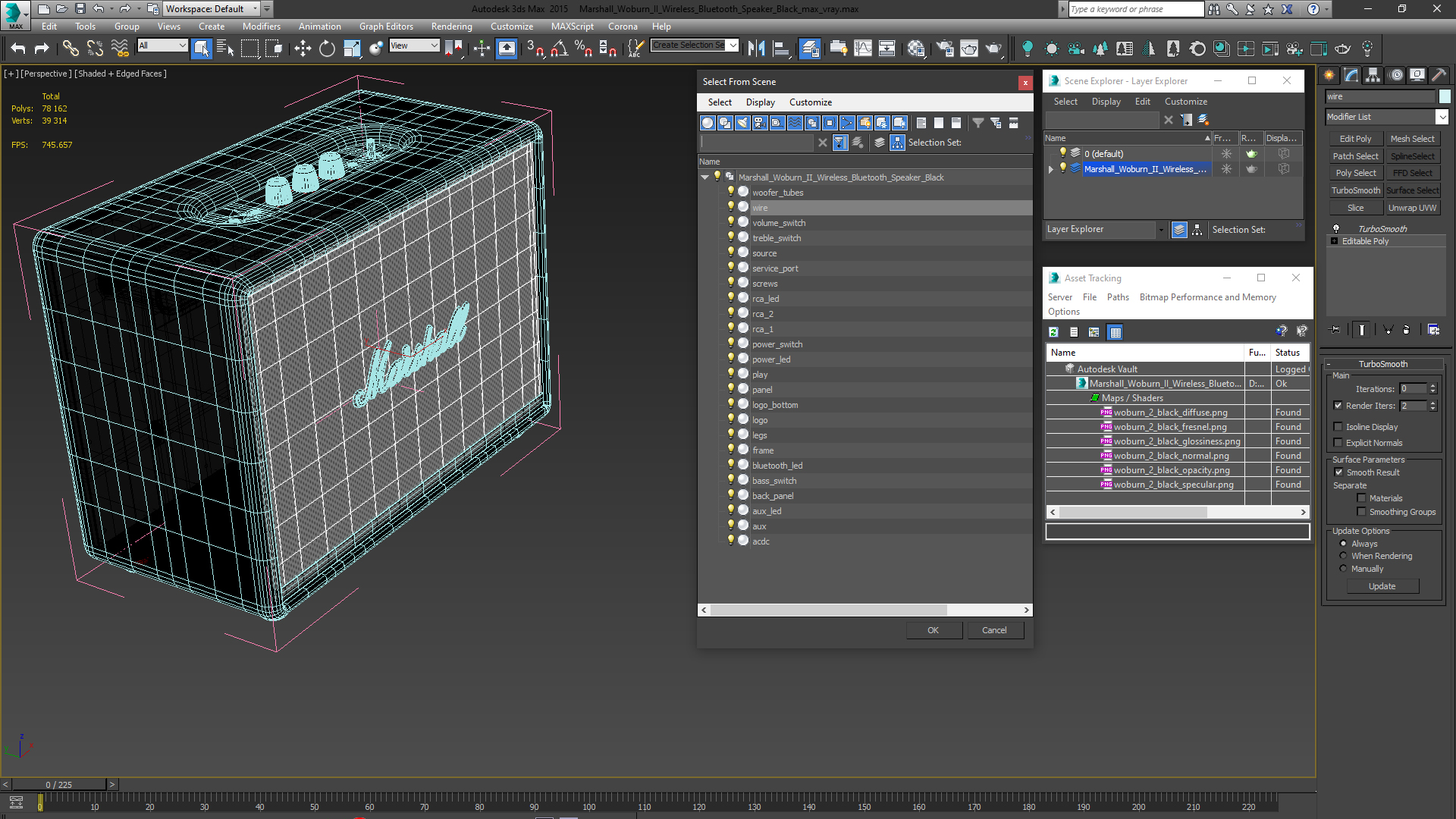The height and width of the screenshot is (819, 1456).
Task: Click the object color swatch beside wire
Action: coord(1445,96)
